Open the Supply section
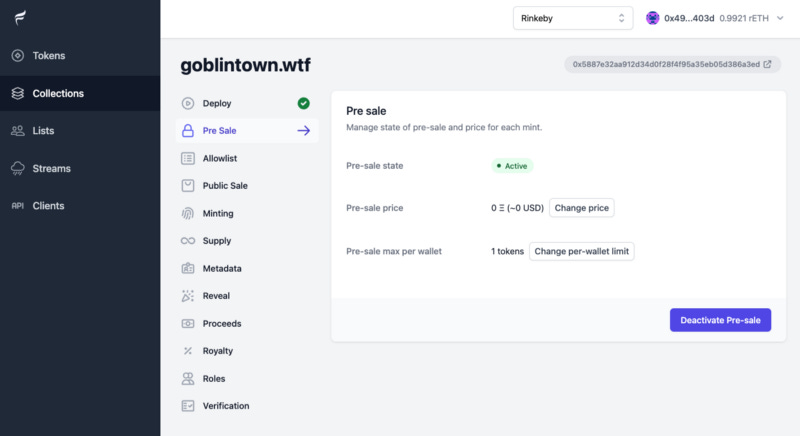 coord(247,241)
